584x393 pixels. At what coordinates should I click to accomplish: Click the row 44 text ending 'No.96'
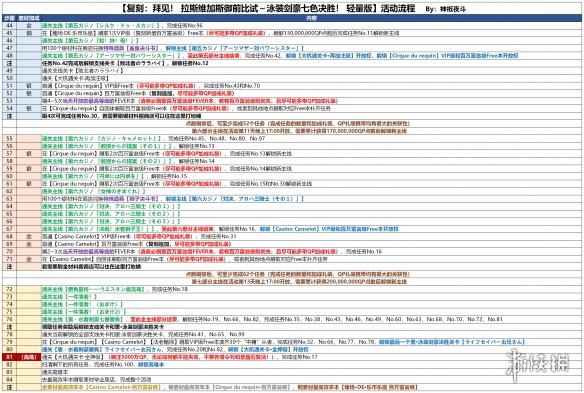click(x=122, y=26)
